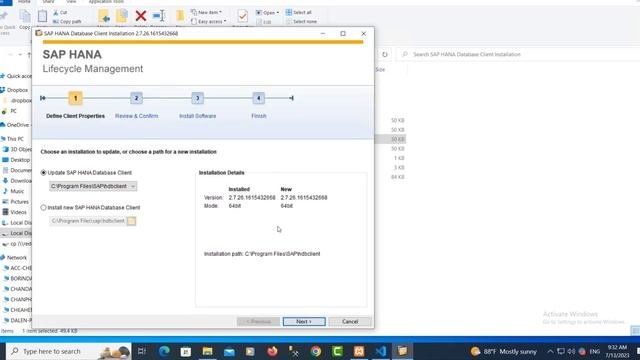Click the Search SAP HANA Database Client Installation box
Image resolution: width=640 pixels, height=360 pixels.
pos(518,54)
